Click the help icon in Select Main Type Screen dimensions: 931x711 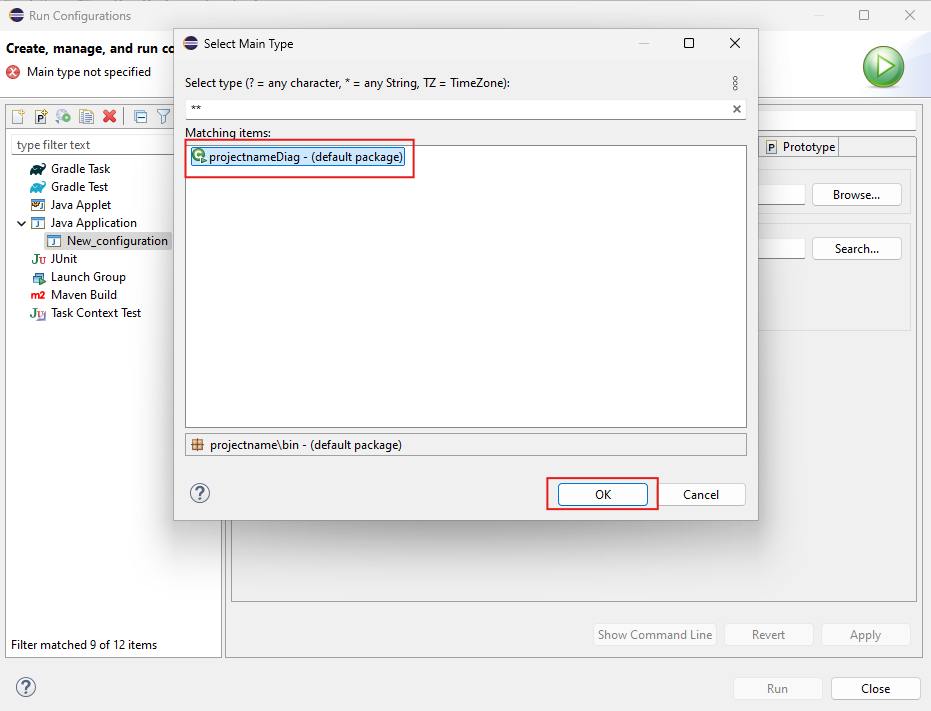(200, 493)
